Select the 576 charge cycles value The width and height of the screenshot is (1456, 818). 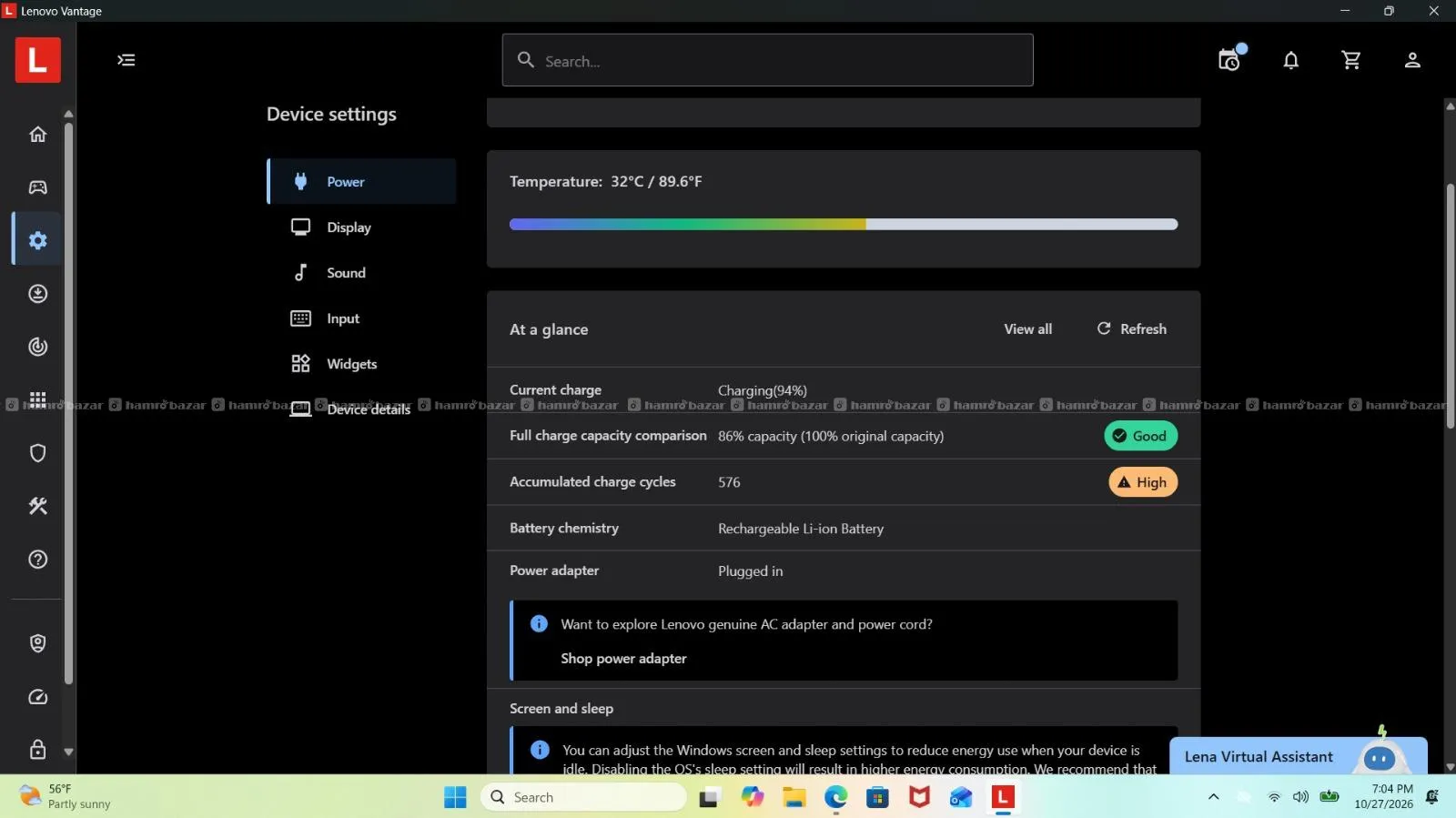click(x=729, y=482)
